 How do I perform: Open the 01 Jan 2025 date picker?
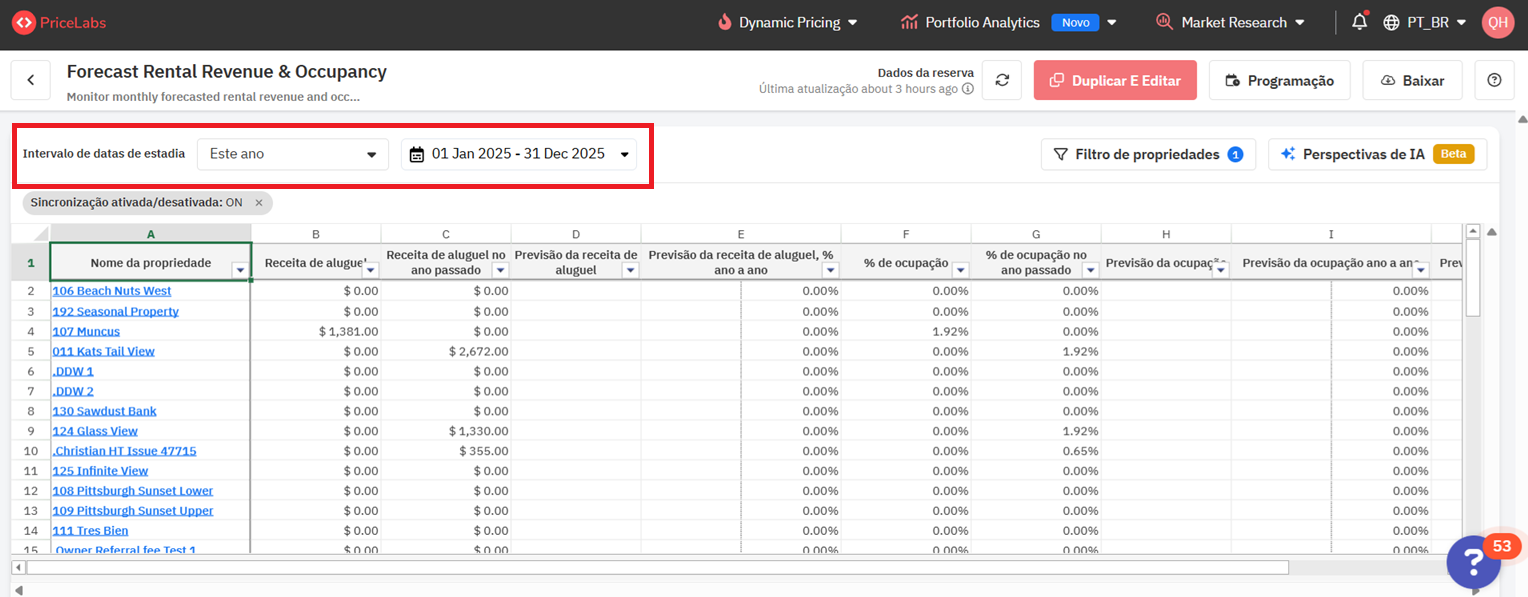tap(518, 154)
